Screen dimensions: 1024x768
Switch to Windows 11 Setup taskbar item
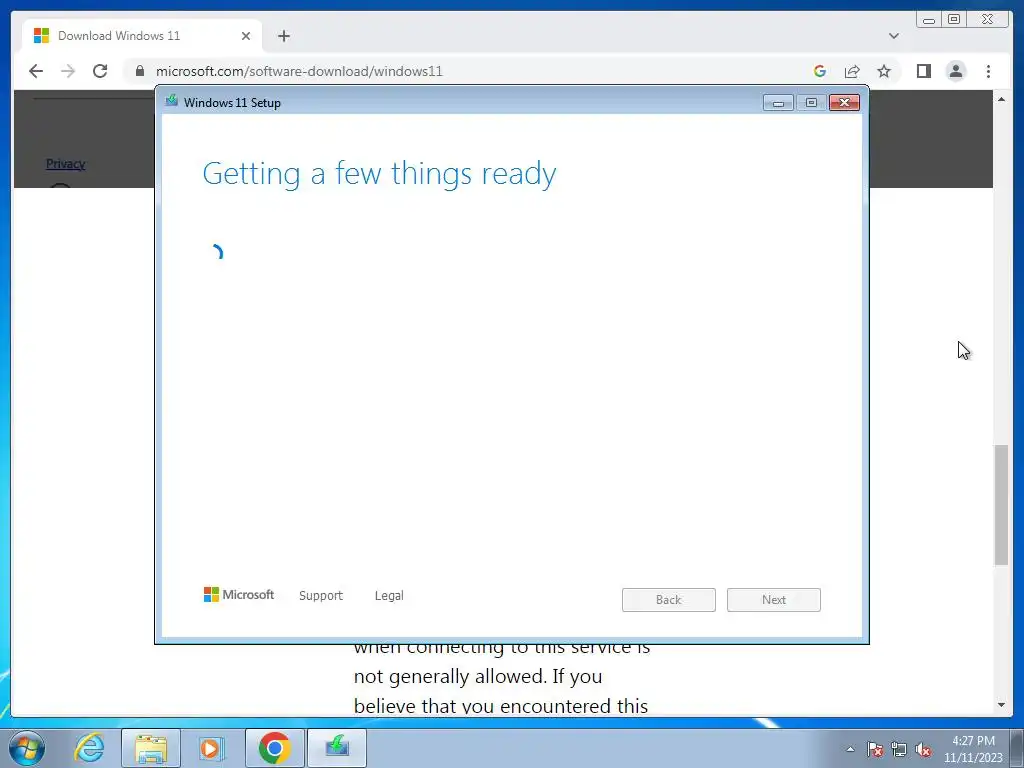(337, 748)
